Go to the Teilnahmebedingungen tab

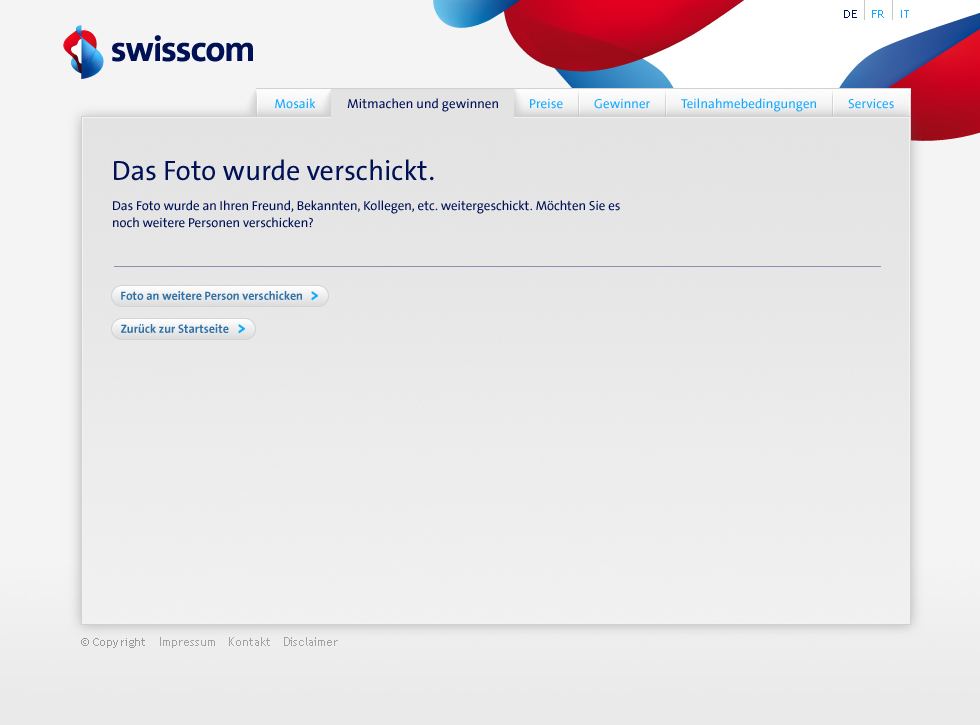click(748, 104)
